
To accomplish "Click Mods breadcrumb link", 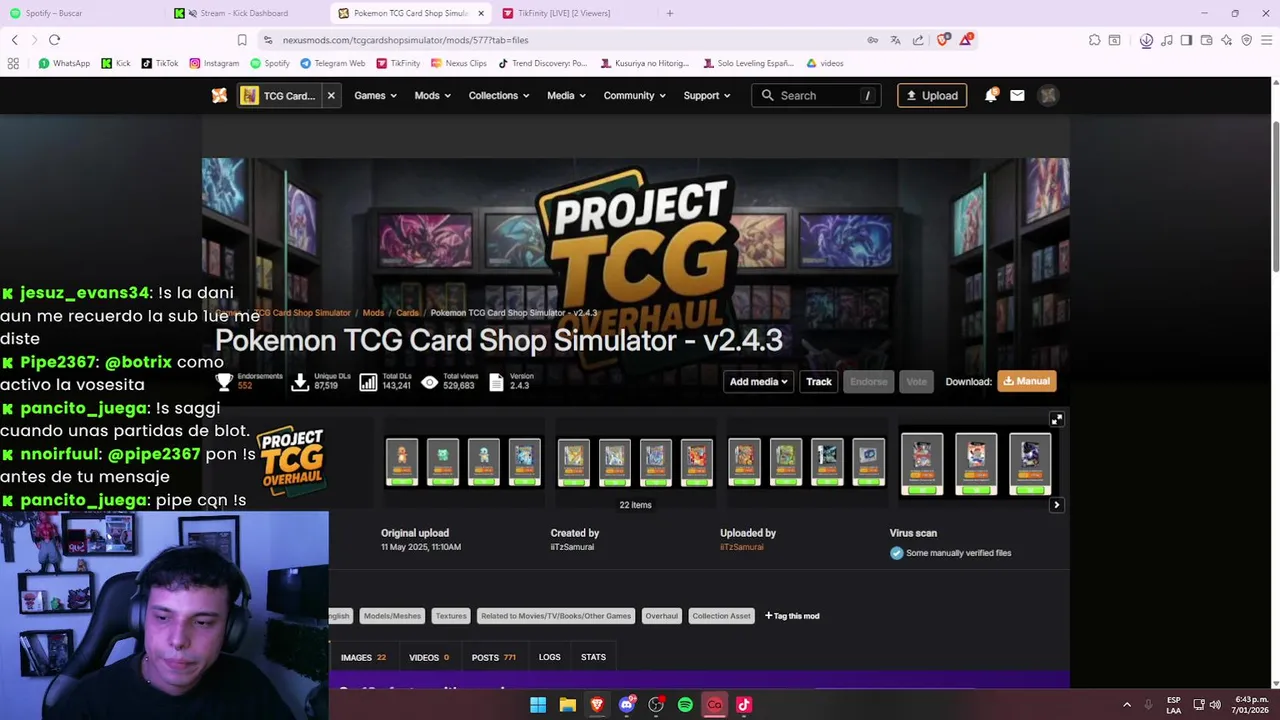I will pyautogui.click(x=373, y=313).
